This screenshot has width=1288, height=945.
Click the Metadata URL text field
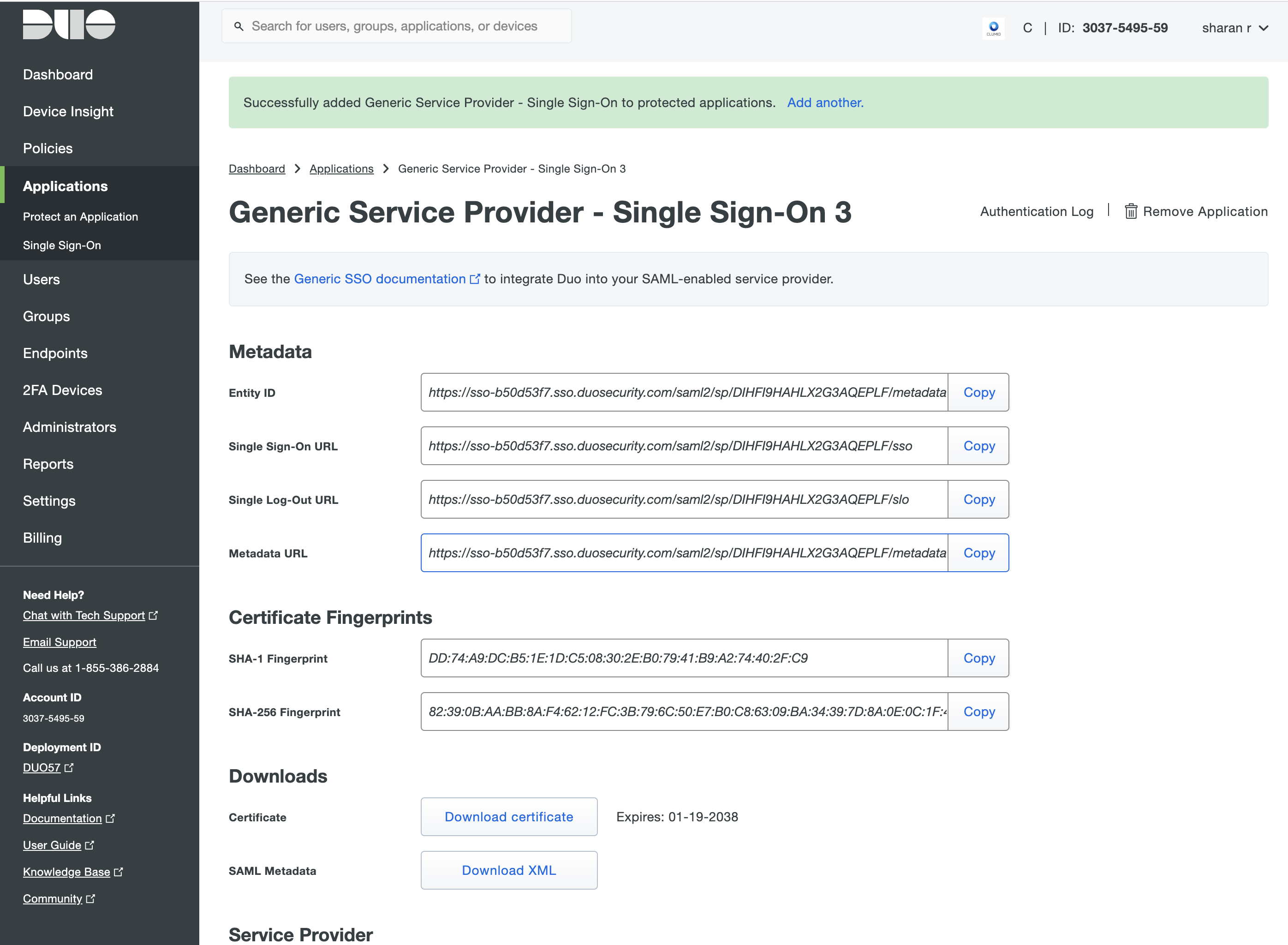pos(684,553)
